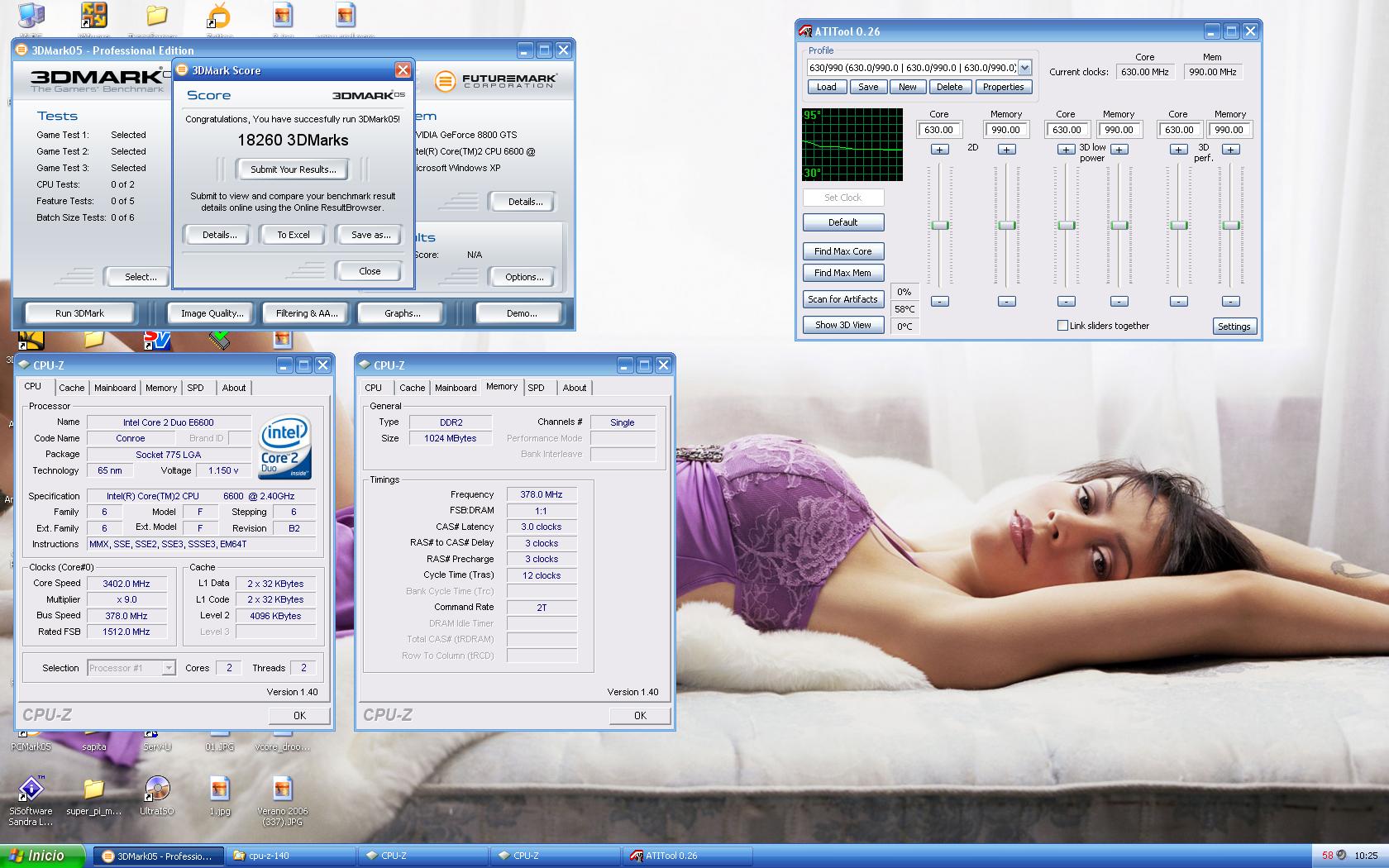Select the 01.JPG desktop file
Screen dimensions: 1389x868
tap(220, 741)
